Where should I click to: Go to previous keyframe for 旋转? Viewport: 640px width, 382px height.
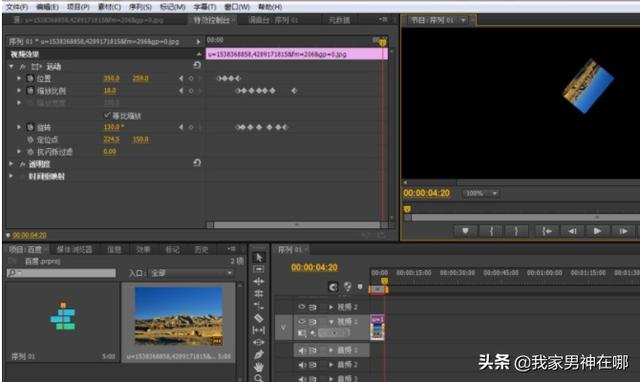pos(181,127)
